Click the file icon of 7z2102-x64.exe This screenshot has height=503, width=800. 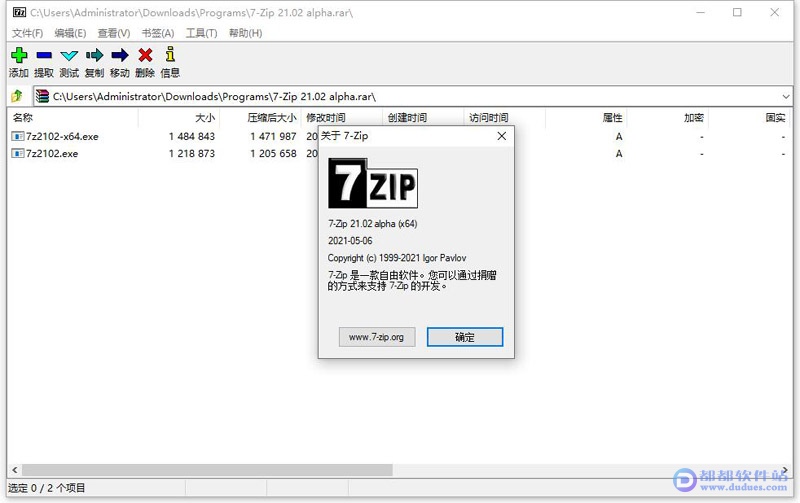(x=18, y=136)
